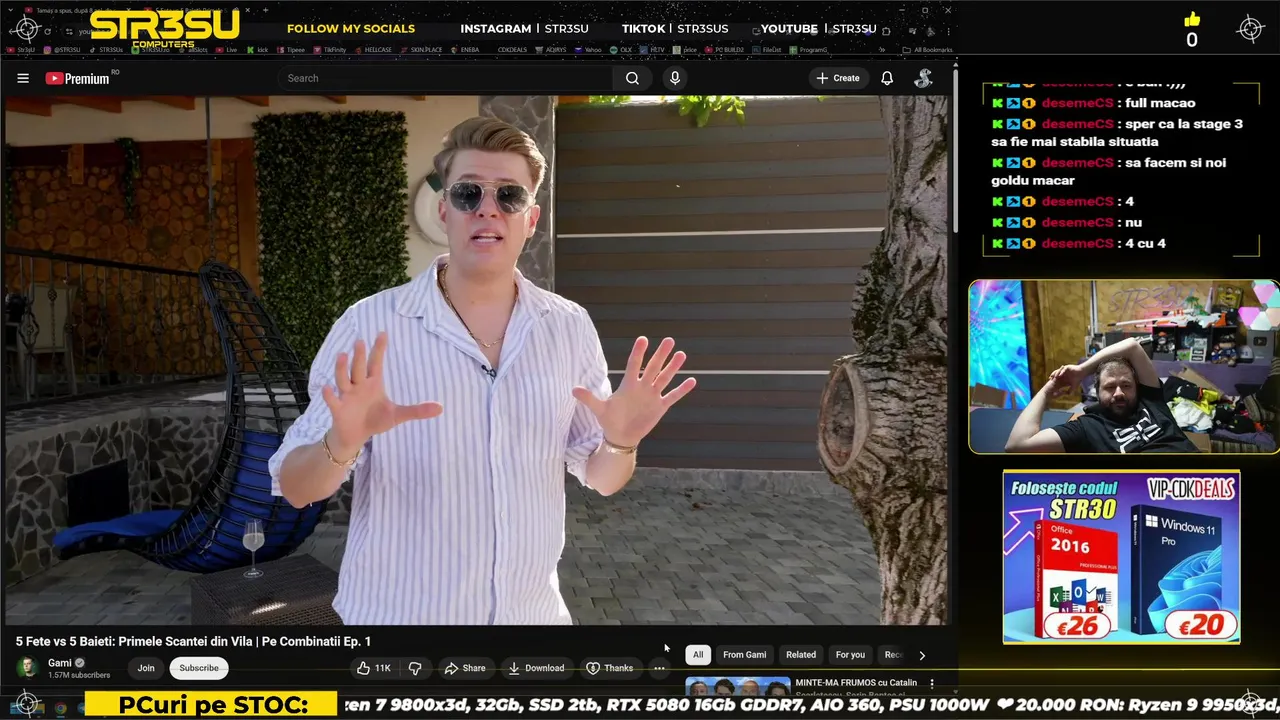Click the YouTube search input field
Viewport: 1280px width, 720px height.
[x=445, y=78]
